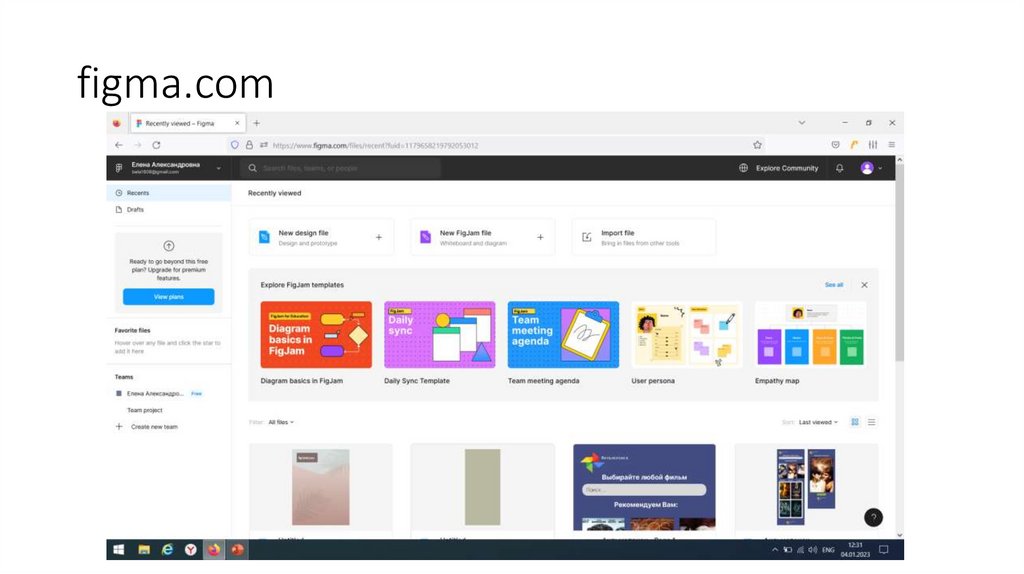The width and height of the screenshot is (1024, 574).
Task: Reload the page with the refresh icon
Action: tap(156, 145)
